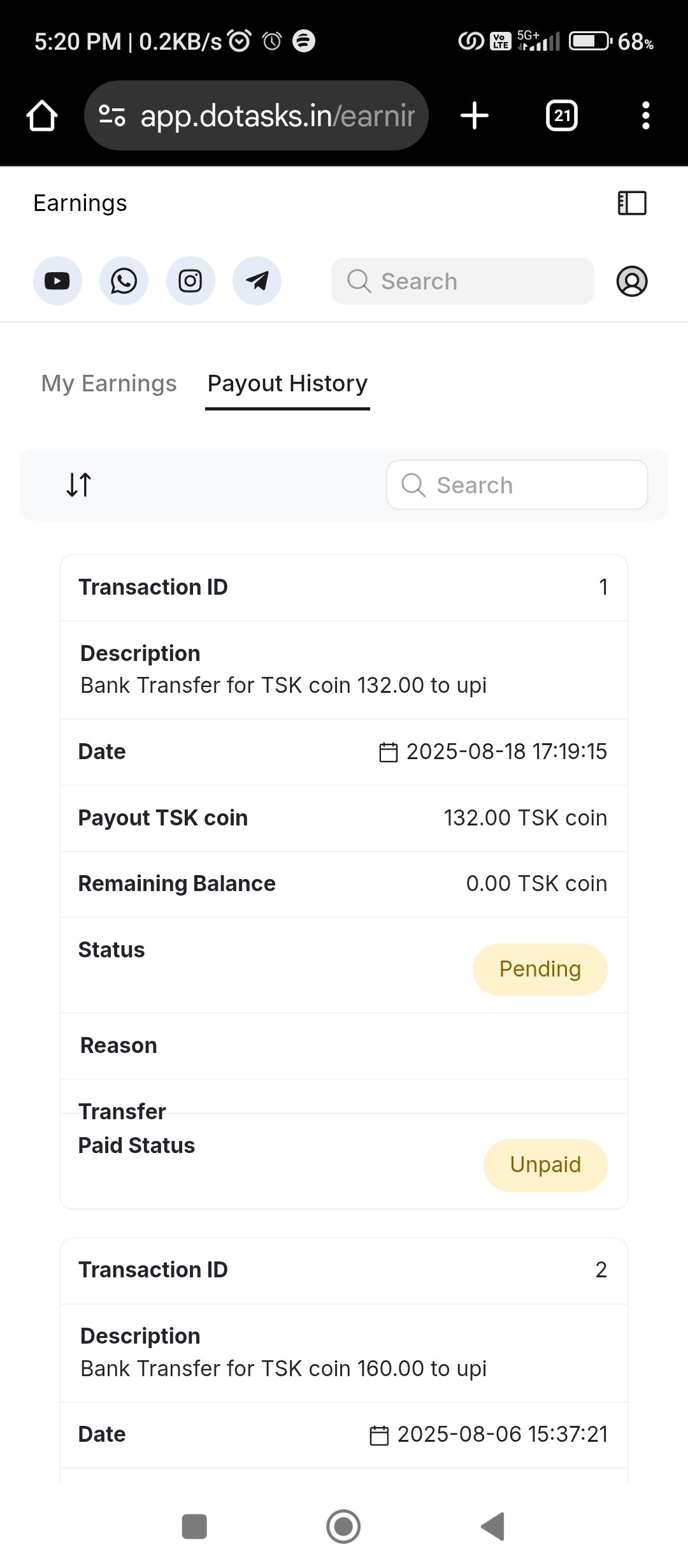Click the payout history Search box
The image size is (688, 1568).
(517, 485)
